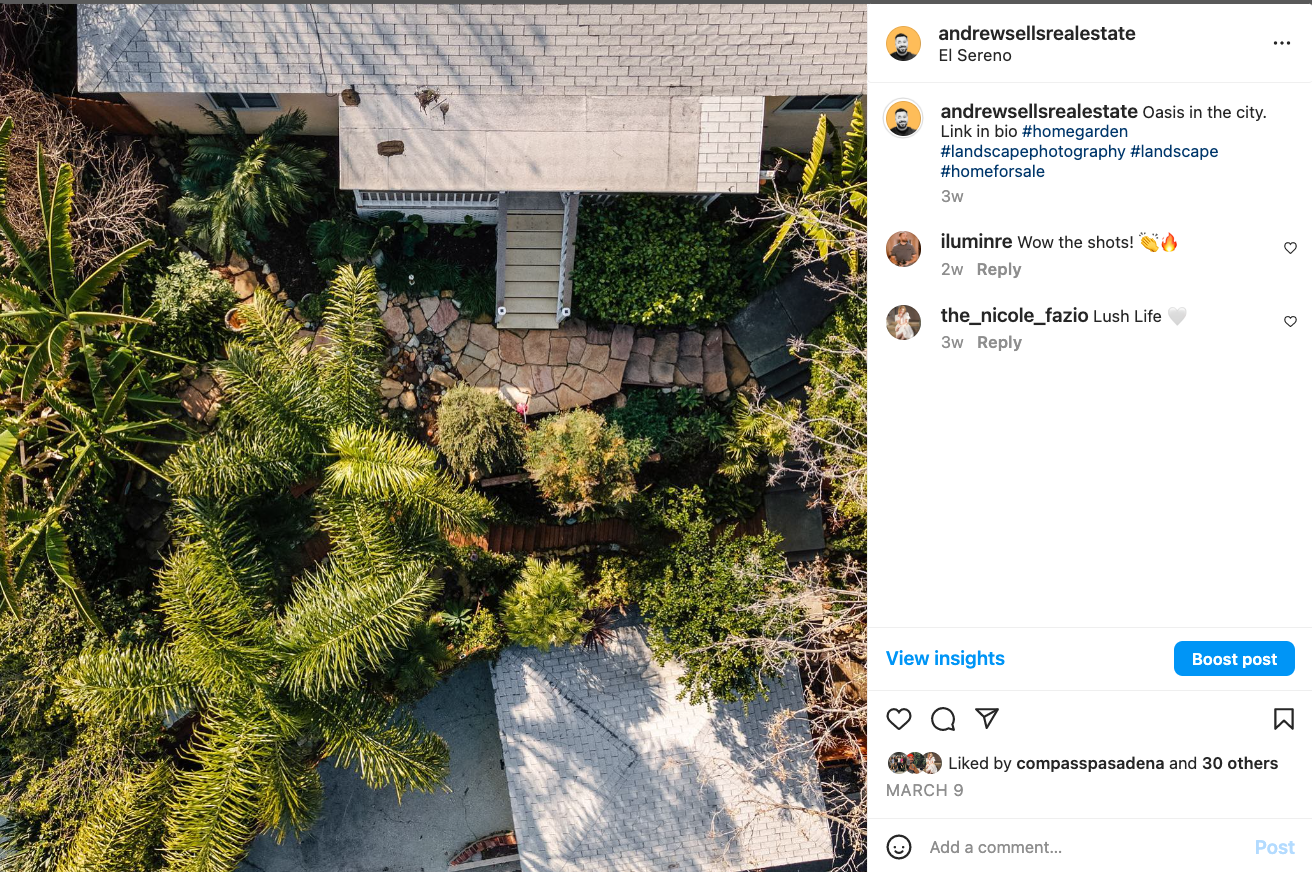Click the aerial garden photo
The width and height of the screenshot is (1312, 872).
pyautogui.click(x=433, y=438)
